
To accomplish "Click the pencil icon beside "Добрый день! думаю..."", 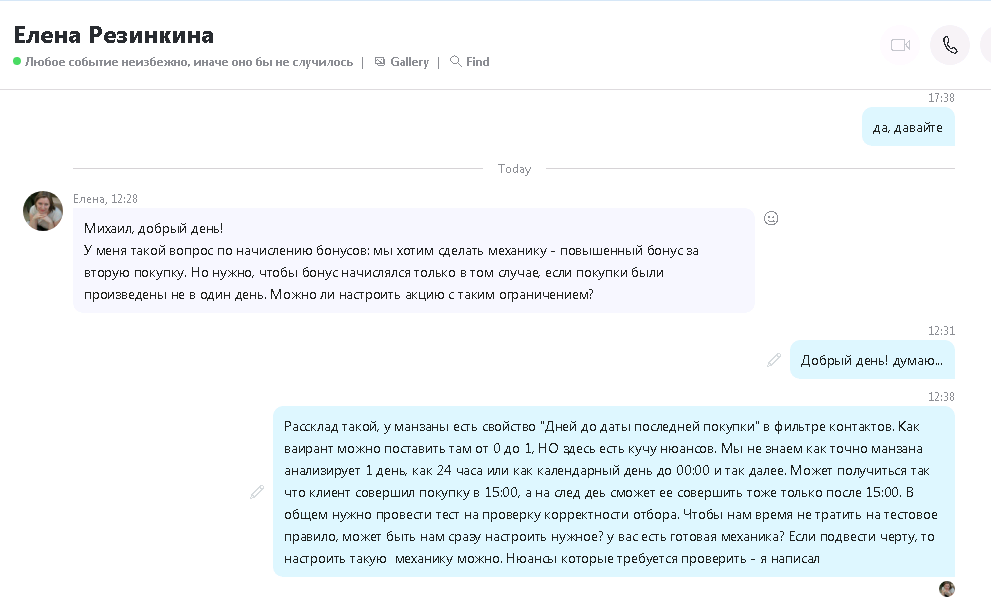I will (774, 360).
